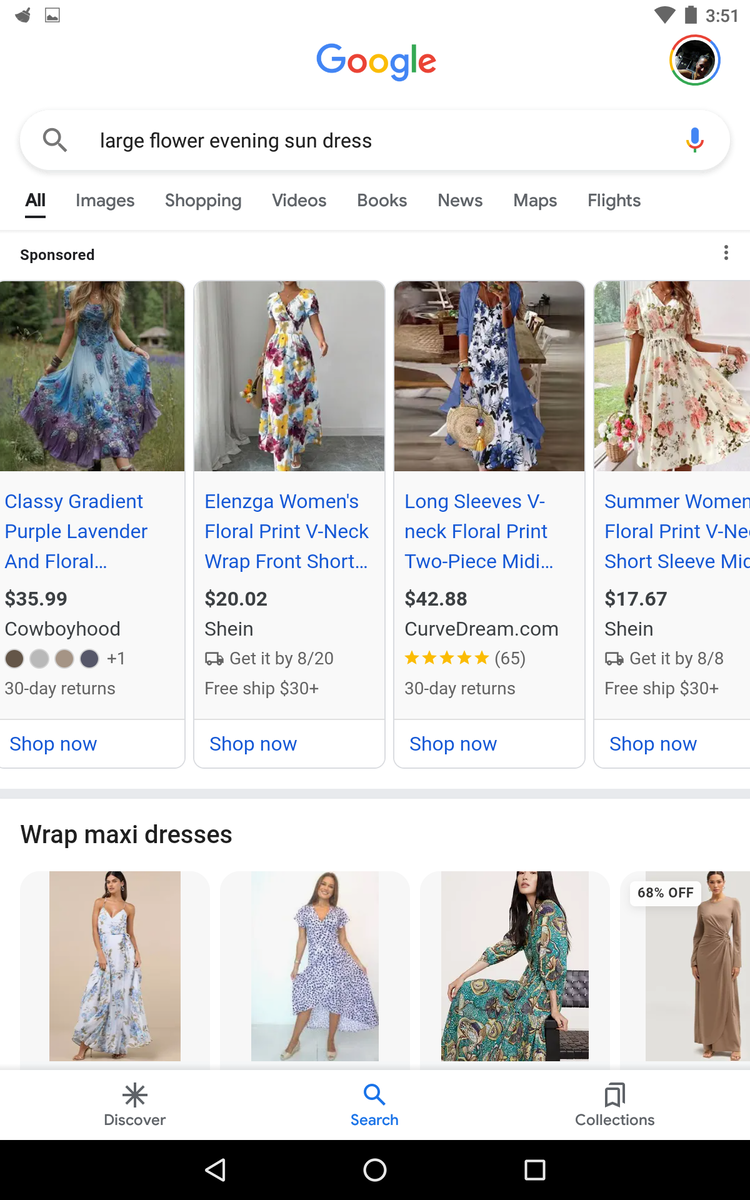Select the Flights tab
750x1200 pixels.
pos(614,201)
